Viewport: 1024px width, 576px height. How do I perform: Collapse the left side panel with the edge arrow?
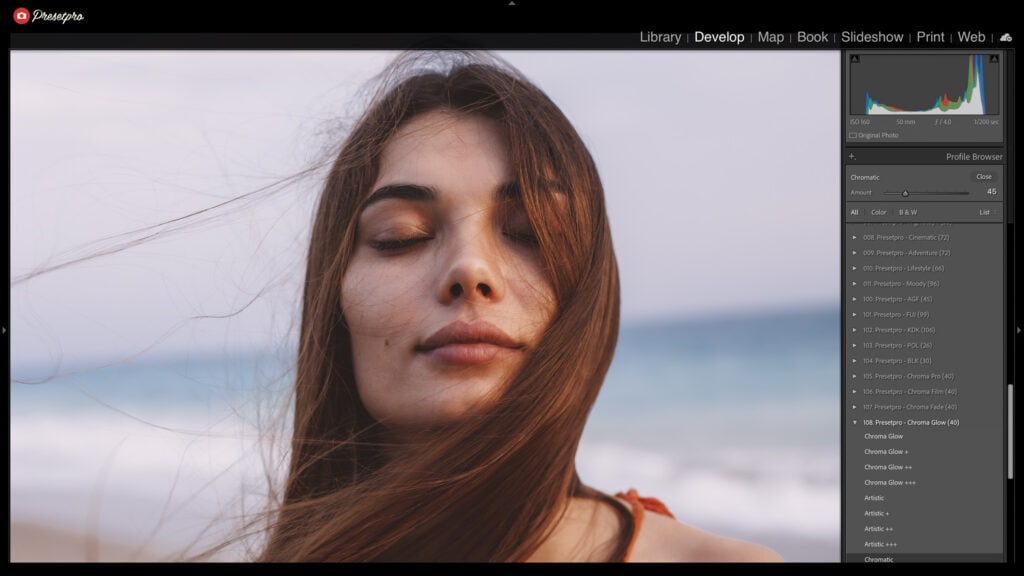pos(5,330)
